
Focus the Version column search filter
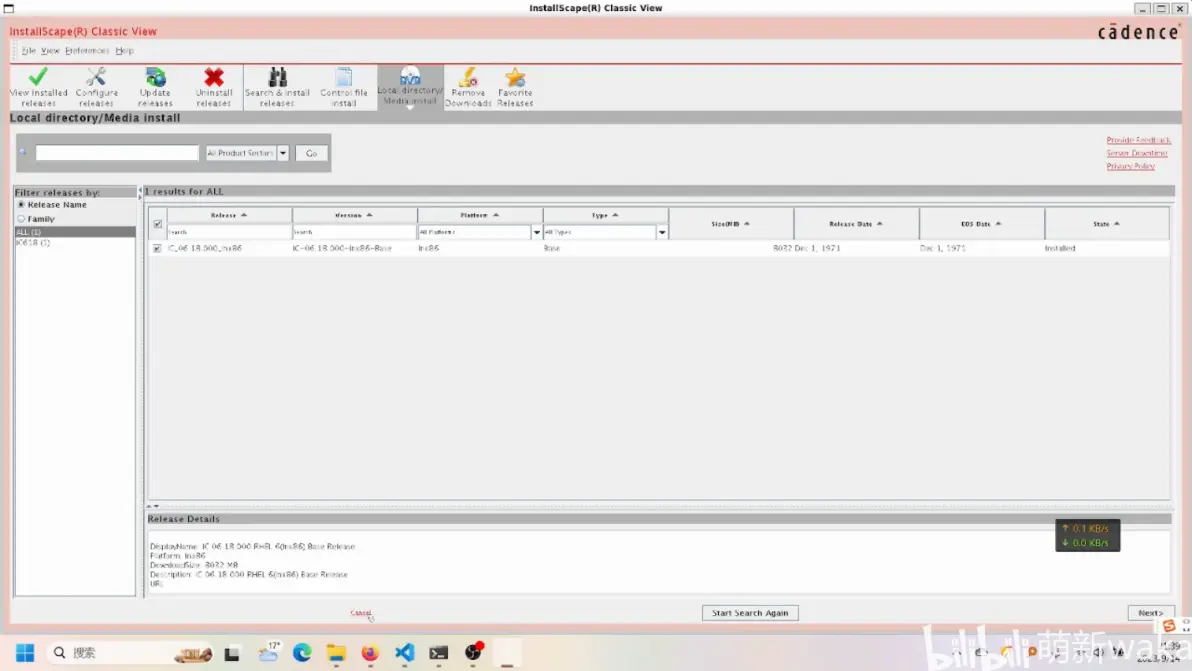(x=354, y=232)
